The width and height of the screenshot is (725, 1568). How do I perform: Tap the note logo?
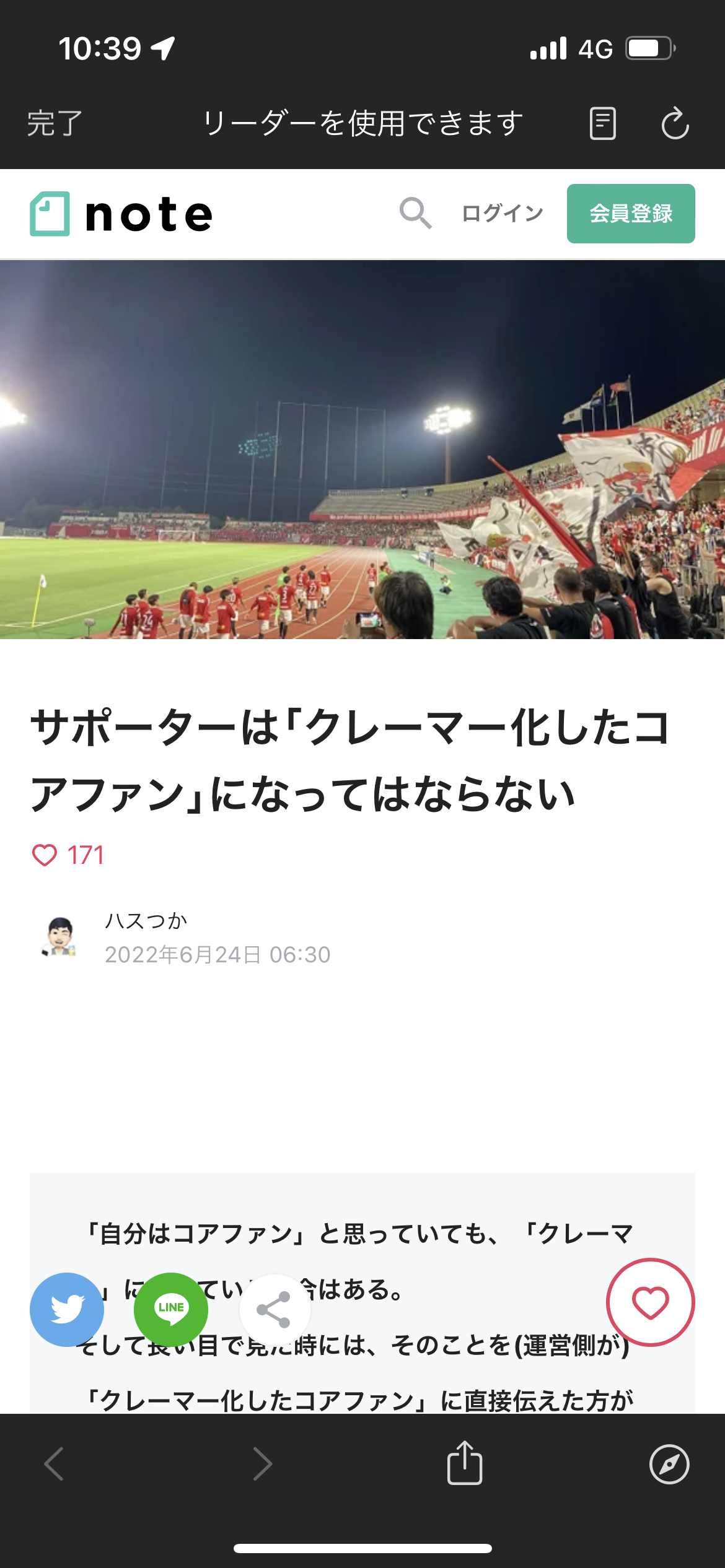coord(121,214)
